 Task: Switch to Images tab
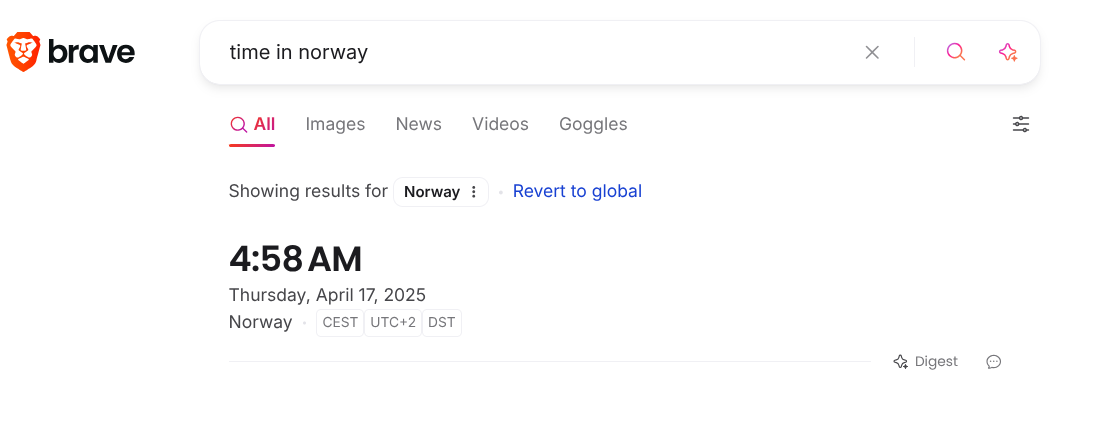(335, 124)
